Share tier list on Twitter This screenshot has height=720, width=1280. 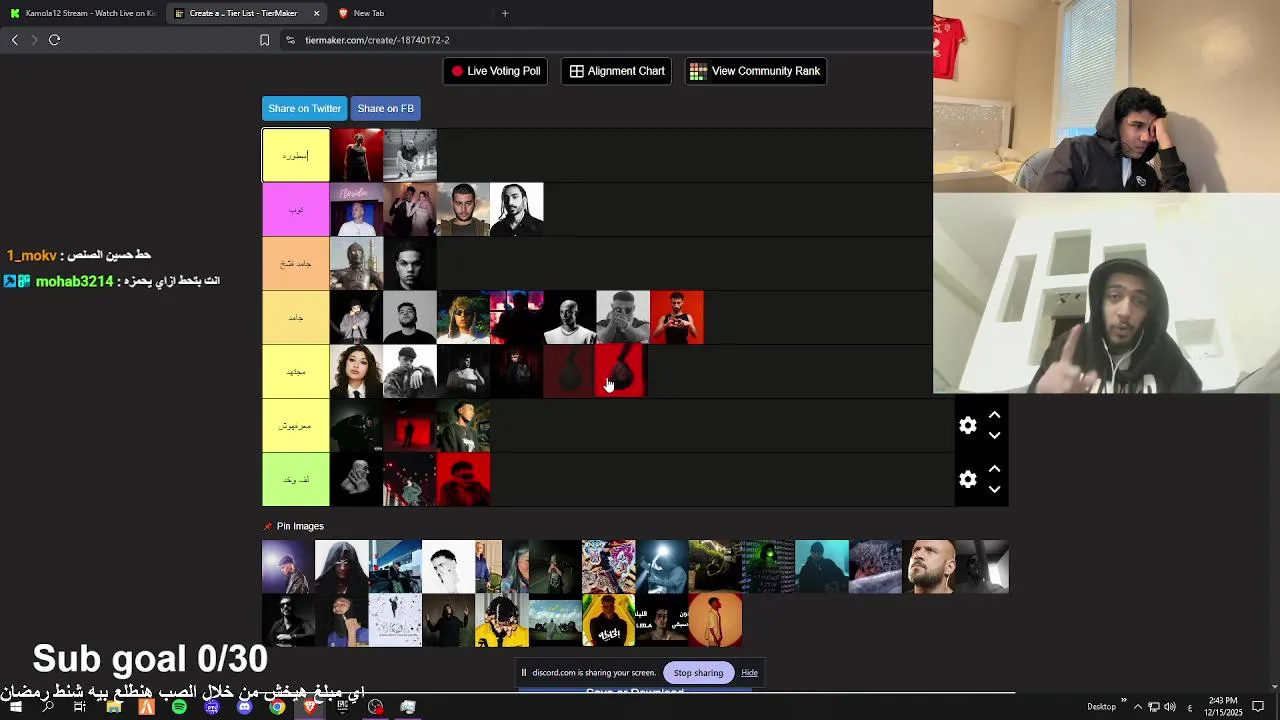click(x=304, y=108)
